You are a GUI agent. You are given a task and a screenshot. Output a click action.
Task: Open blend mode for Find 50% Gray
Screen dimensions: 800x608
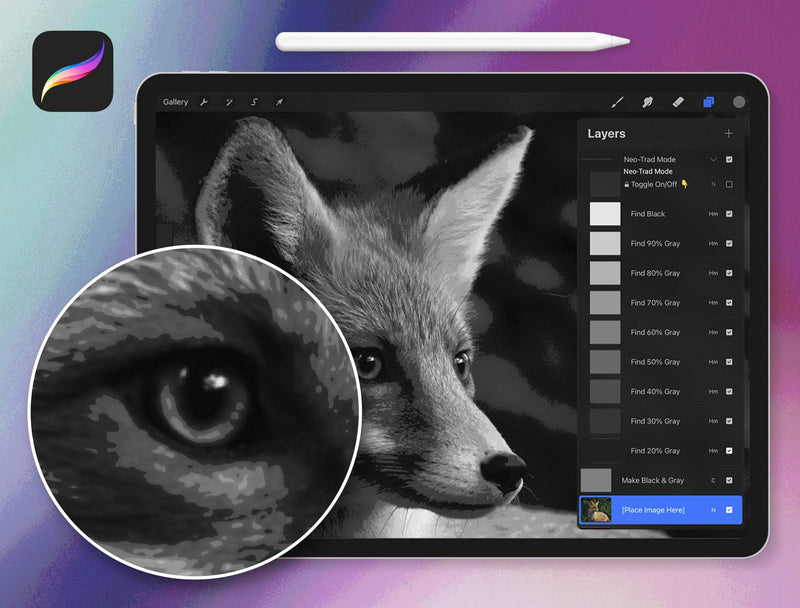click(x=713, y=362)
